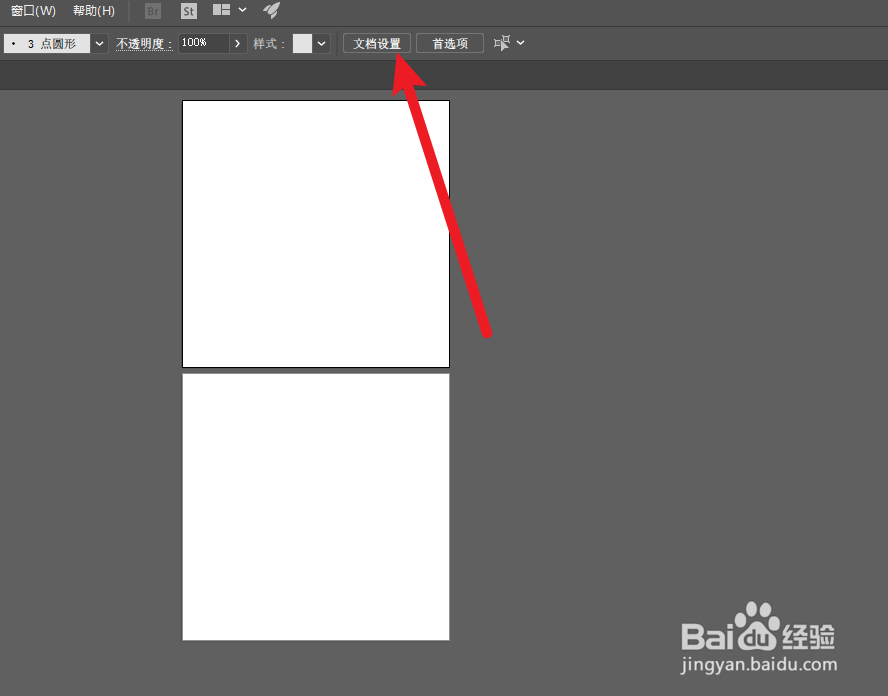Click the opacity 100% input field

204,43
